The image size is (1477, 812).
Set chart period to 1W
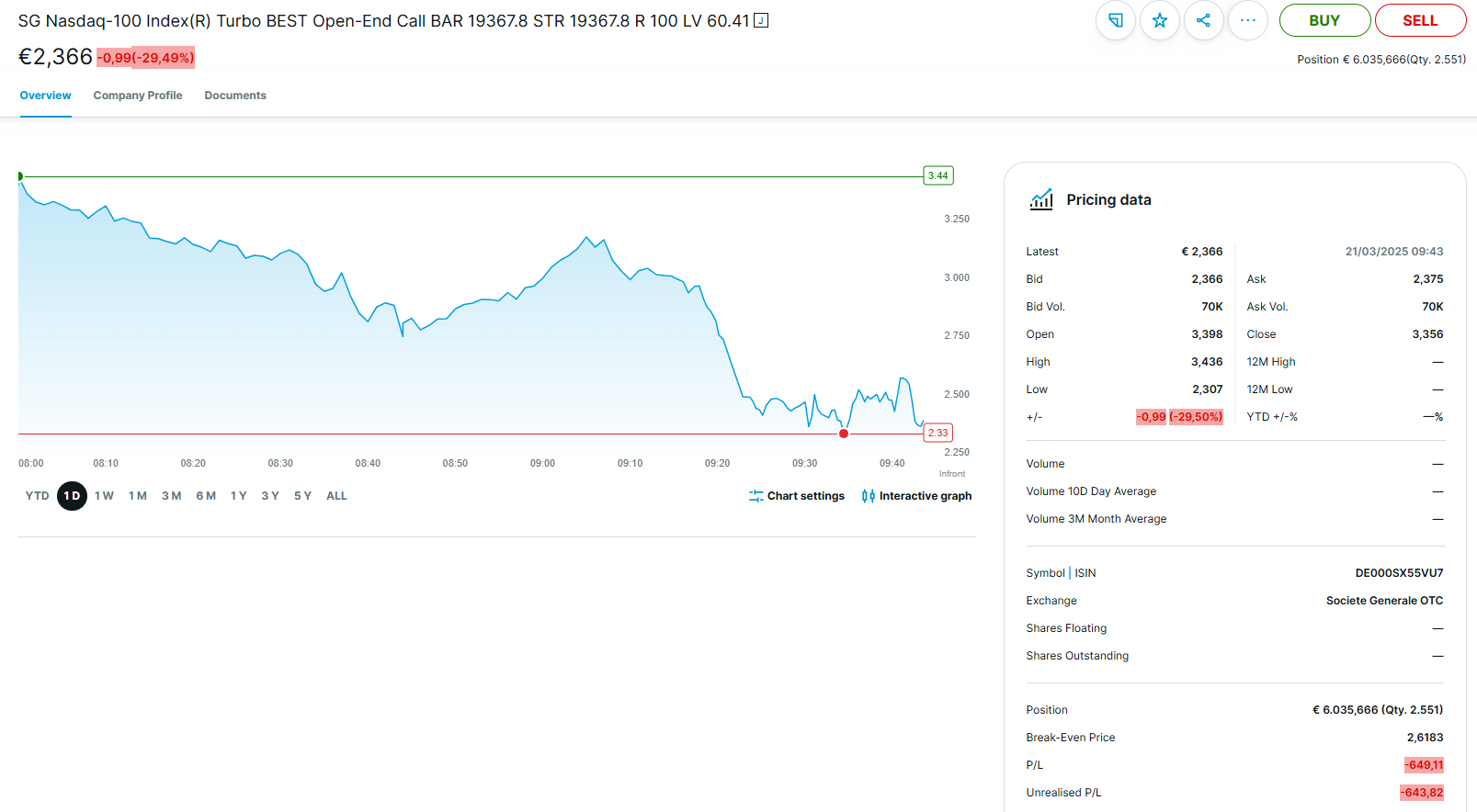(x=104, y=496)
